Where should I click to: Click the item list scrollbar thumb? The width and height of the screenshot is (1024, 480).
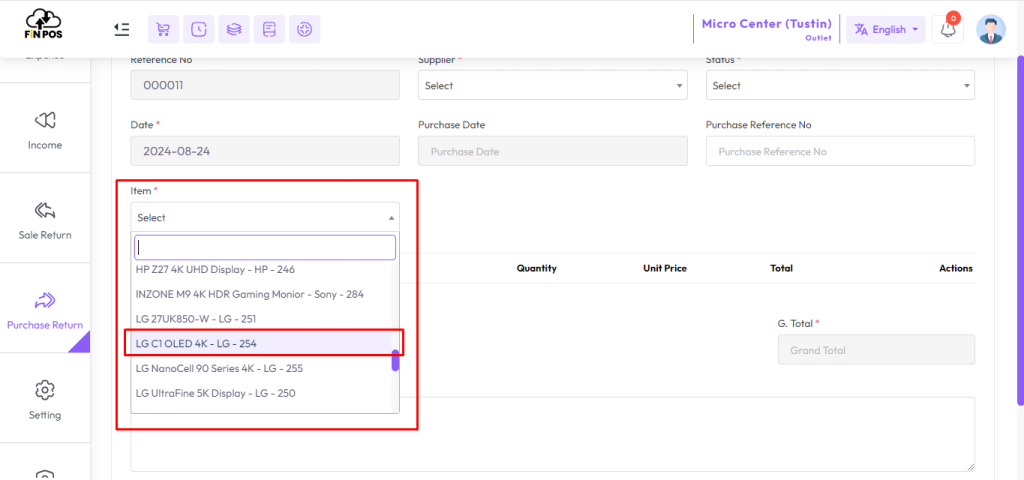(x=395, y=360)
